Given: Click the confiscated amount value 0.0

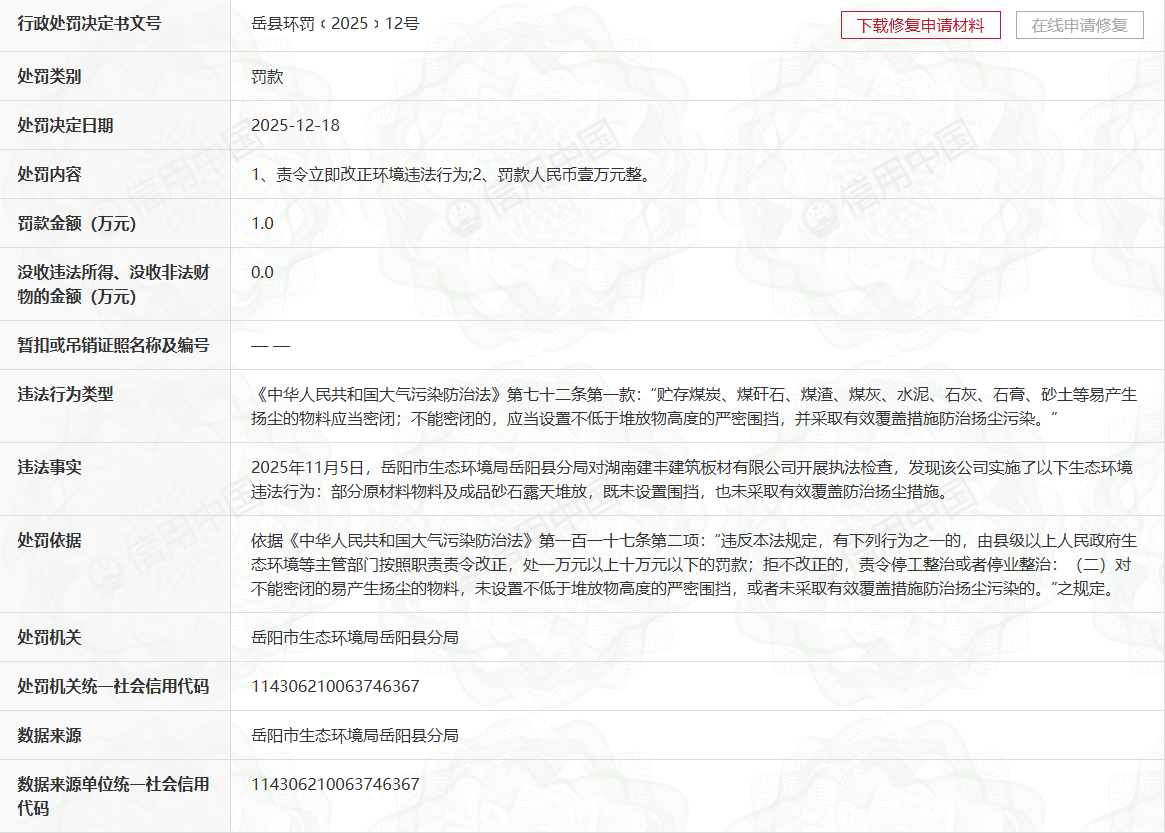Looking at the screenshot, I should (263, 272).
